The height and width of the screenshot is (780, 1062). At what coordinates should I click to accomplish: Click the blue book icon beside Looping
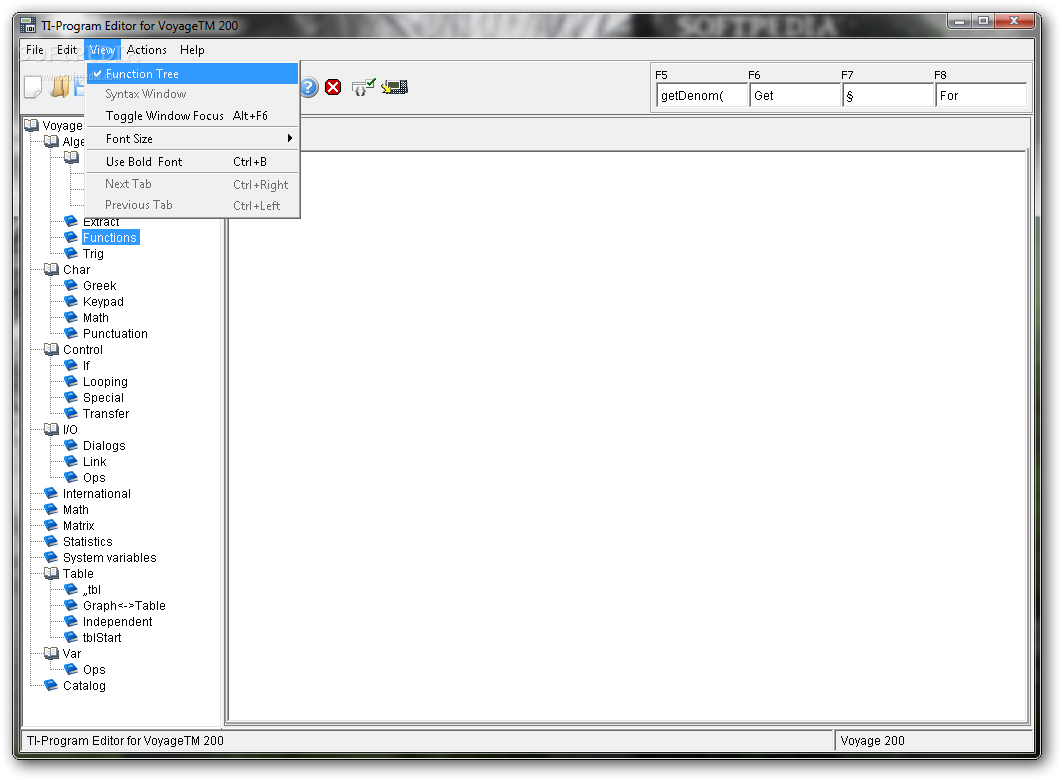(70, 381)
